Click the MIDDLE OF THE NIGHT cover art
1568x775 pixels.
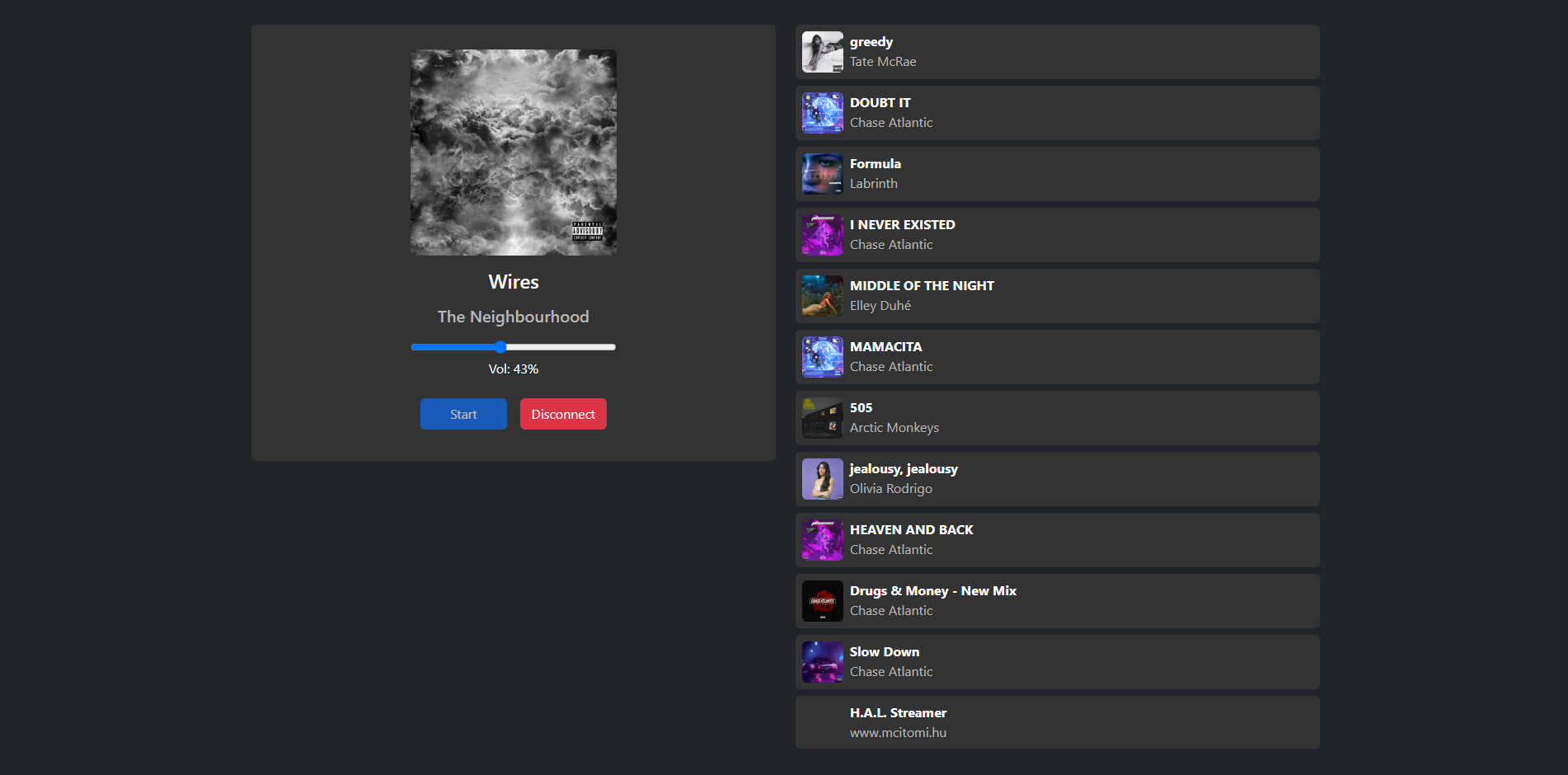click(x=822, y=296)
